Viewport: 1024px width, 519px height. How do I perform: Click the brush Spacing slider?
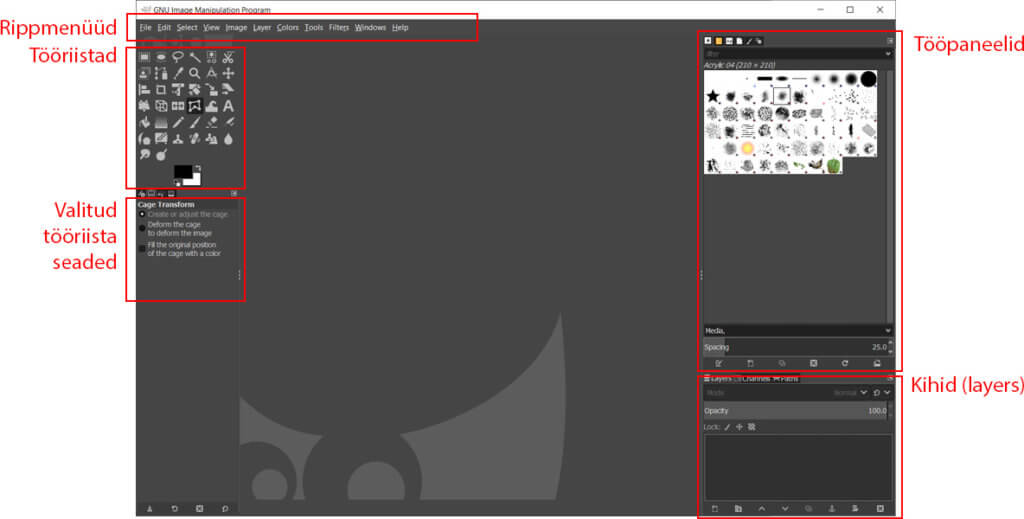[x=795, y=347]
